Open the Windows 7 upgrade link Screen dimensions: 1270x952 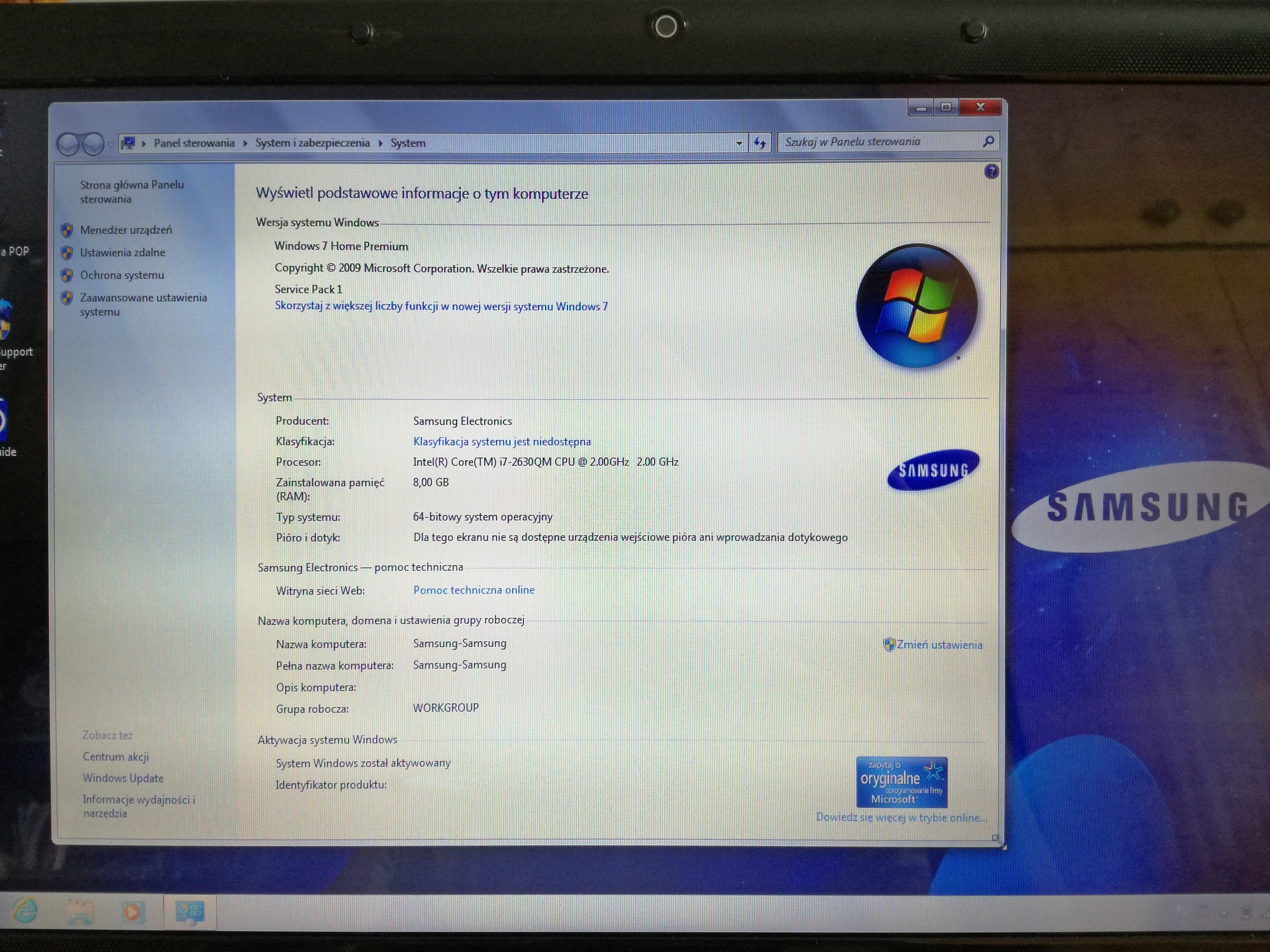coord(441,306)
